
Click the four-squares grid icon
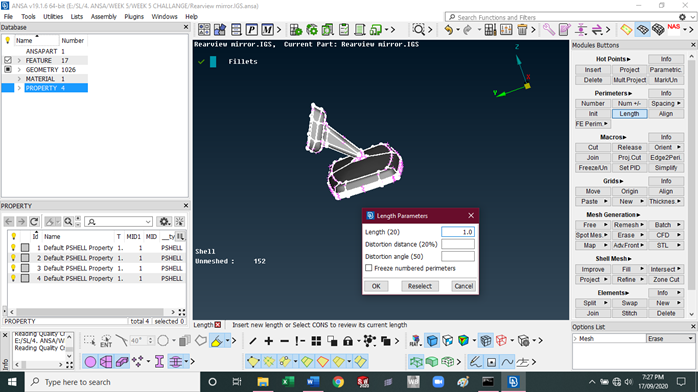click(316, 341)
